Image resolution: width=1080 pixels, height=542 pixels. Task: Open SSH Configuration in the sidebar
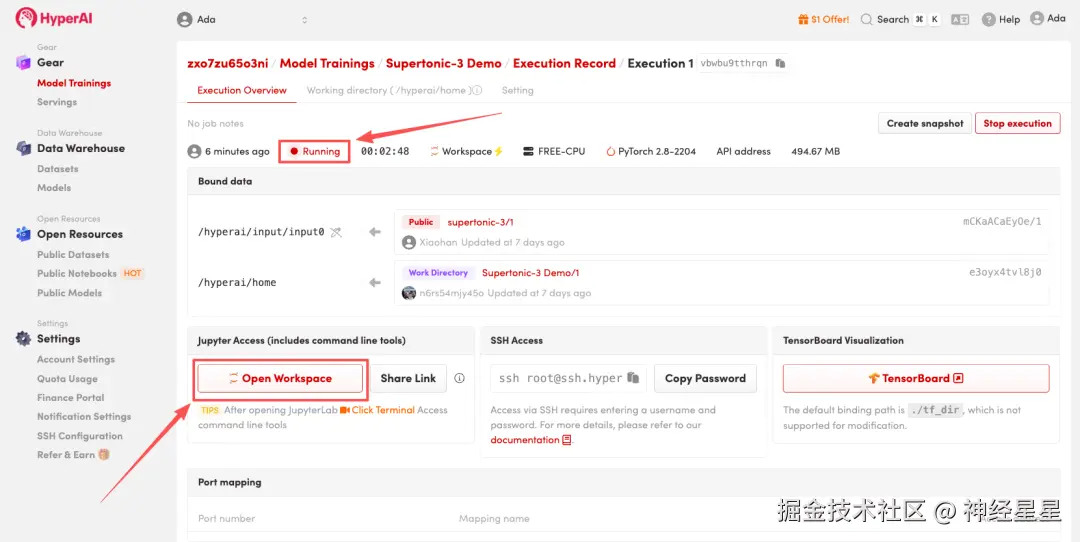[80, 436]
